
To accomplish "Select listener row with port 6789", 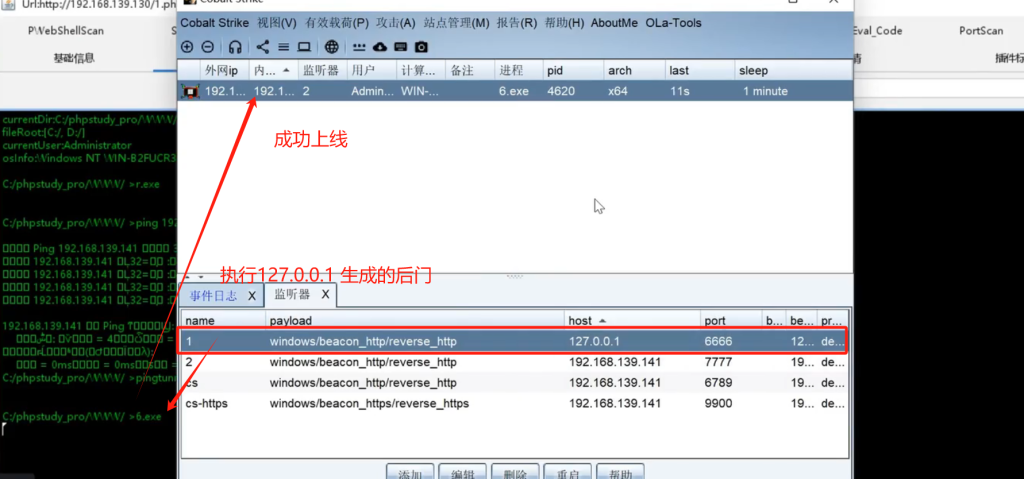I will point(515,383).
